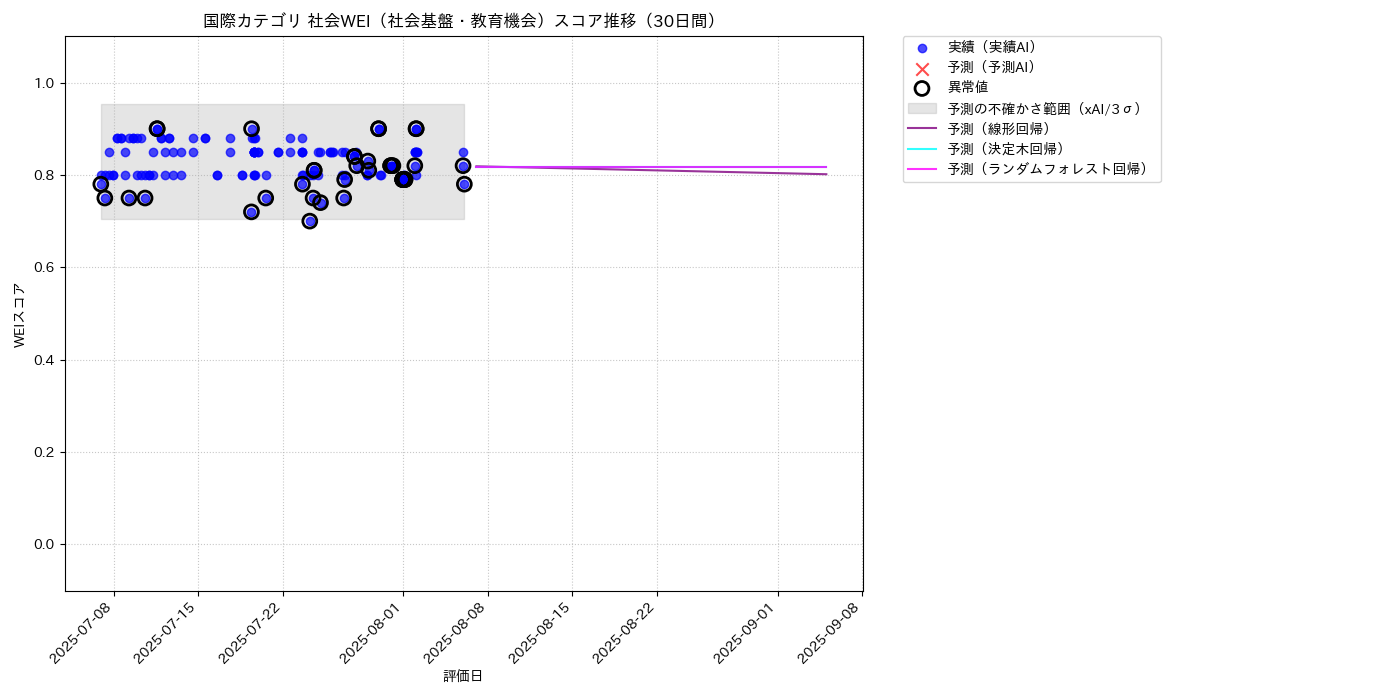Click the right end of the magenta random forest line
Viewport: 1400px width, 700px height.
pyautogui.click(x=826, y=167)
